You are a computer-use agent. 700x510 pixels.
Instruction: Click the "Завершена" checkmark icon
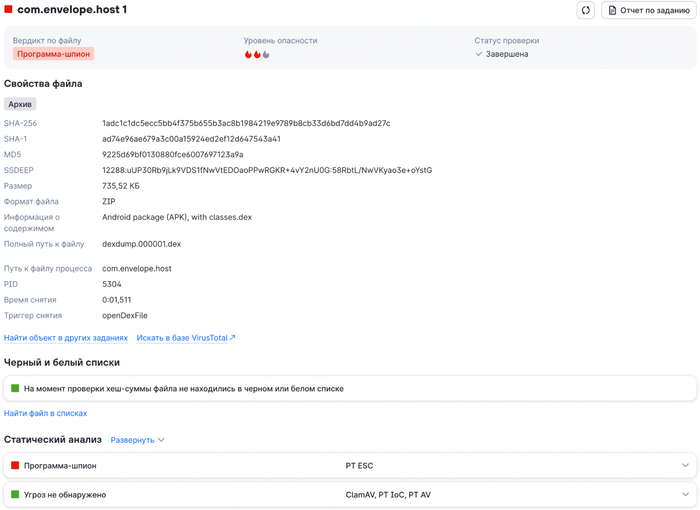click(x=479, y=54)
